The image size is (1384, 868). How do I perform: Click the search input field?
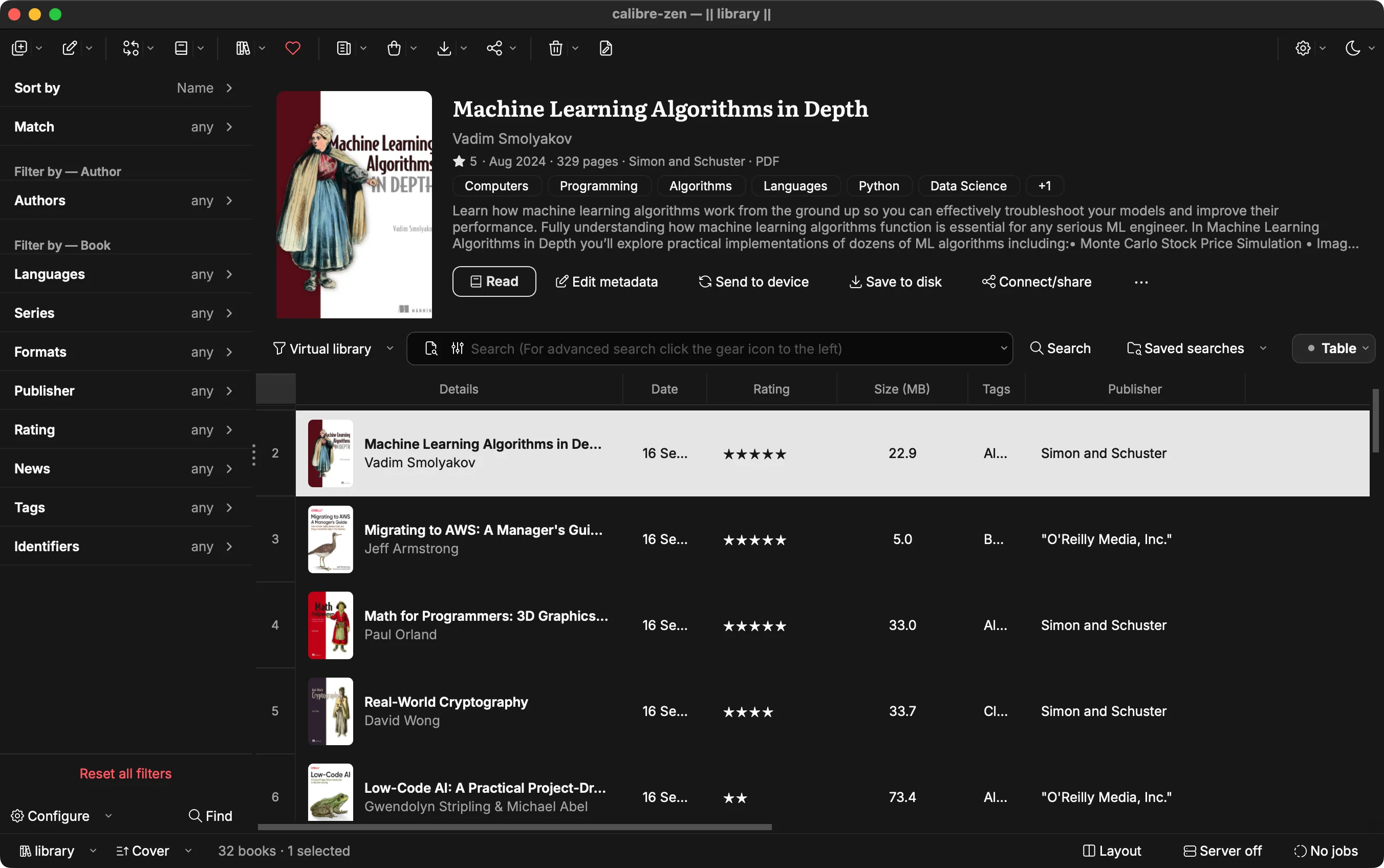tap(709, 349)
